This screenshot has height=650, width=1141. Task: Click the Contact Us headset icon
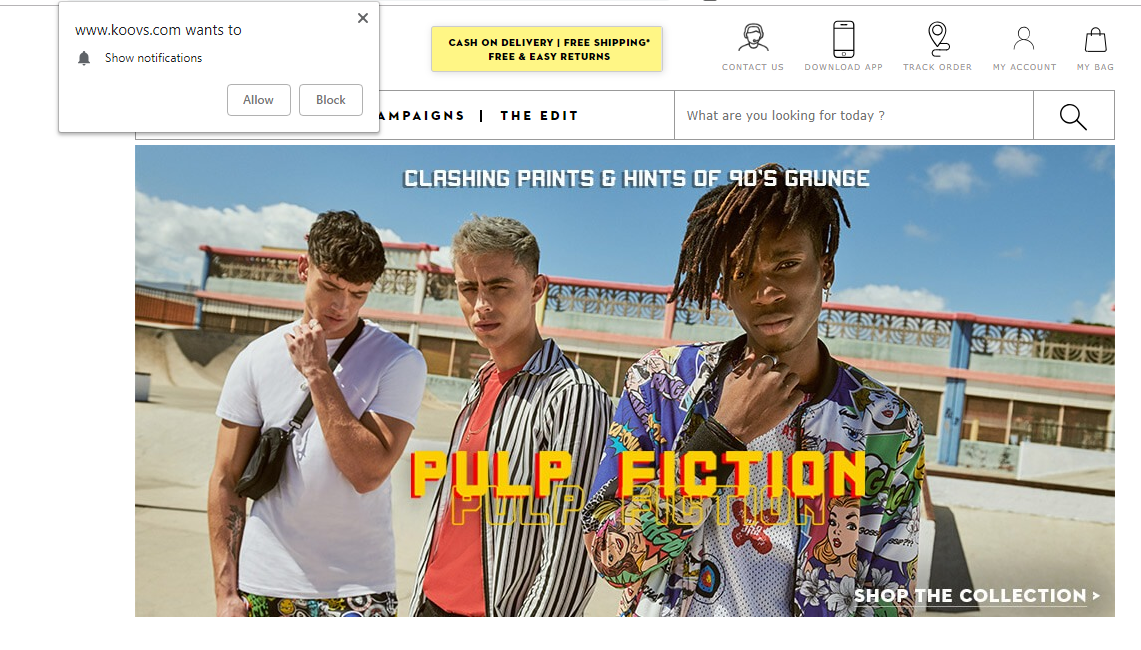753,38
